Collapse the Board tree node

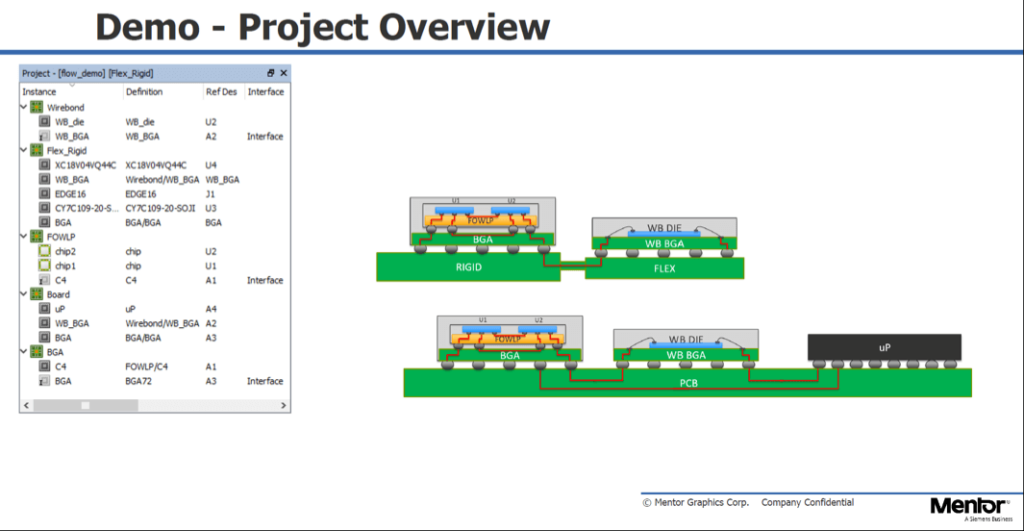pyautogui.click(x=24, y=295)
